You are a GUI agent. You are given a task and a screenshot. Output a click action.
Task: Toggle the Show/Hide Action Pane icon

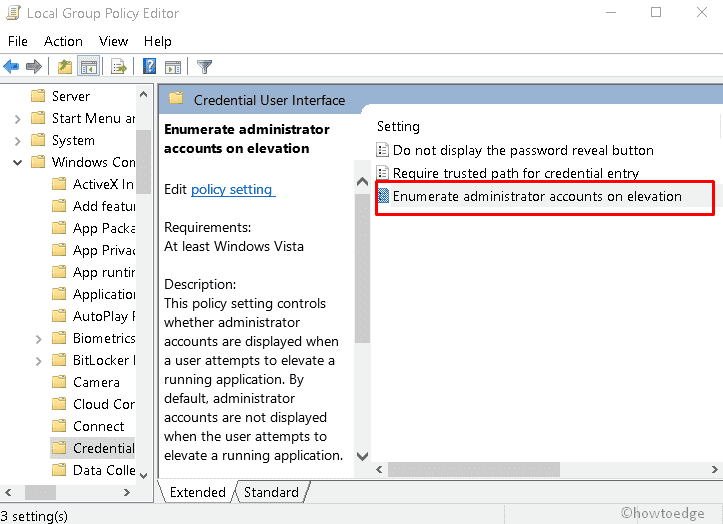173,67
